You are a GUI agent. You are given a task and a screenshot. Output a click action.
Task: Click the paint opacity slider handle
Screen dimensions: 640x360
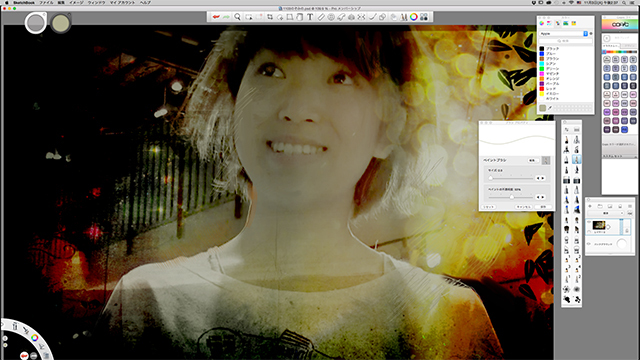512,197
